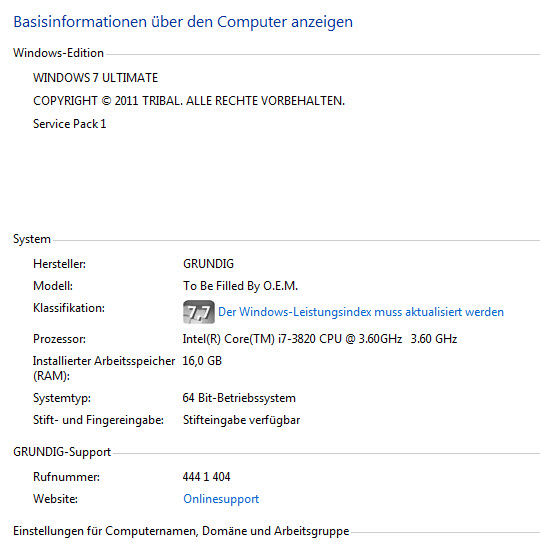Click the copyright 2011 TRIBAL line
Image resolution: width=540 pixels, height=542 pixels.
click(x=189, y=101)
